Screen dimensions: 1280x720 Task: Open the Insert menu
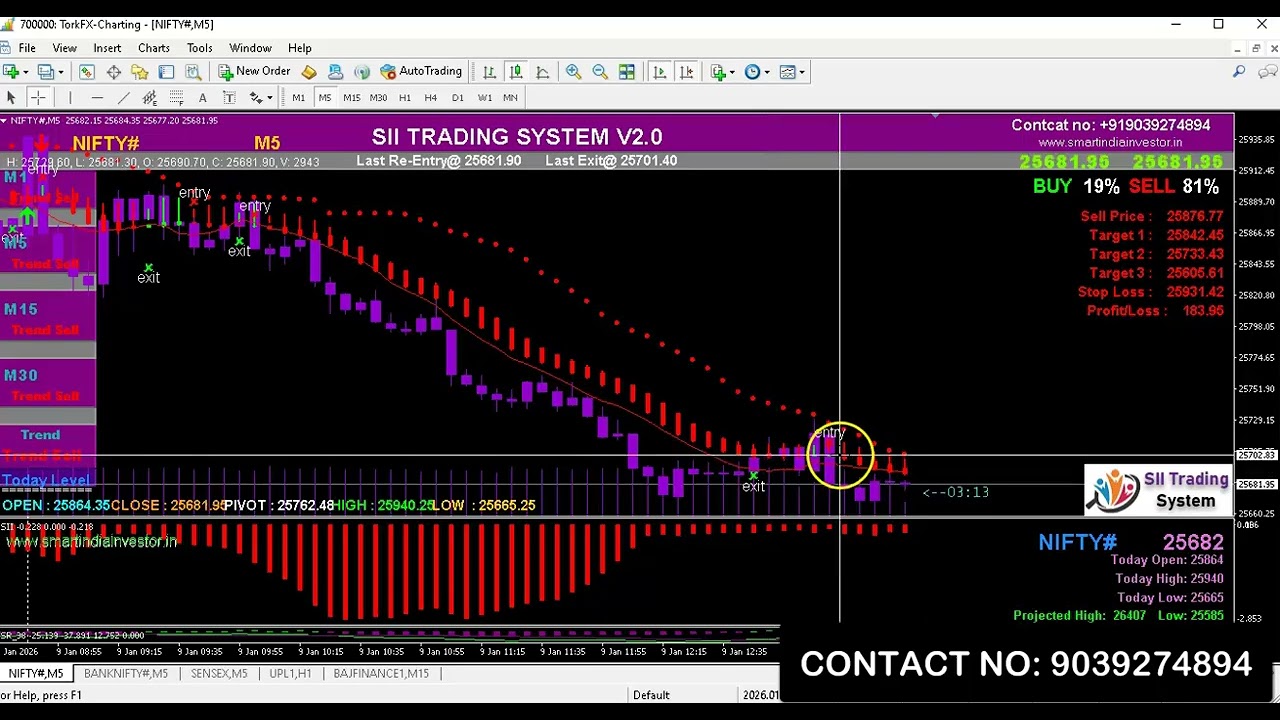pos(107,48)
